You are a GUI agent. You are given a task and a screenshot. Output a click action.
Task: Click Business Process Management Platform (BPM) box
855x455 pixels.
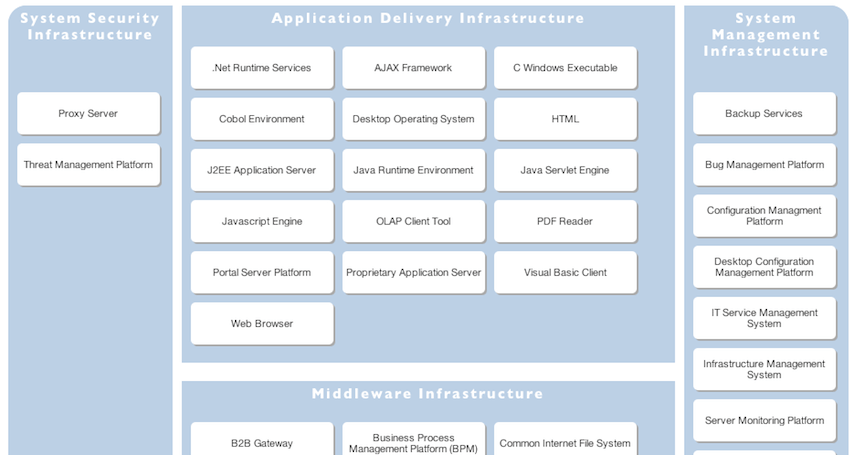(x=413, y=439)
